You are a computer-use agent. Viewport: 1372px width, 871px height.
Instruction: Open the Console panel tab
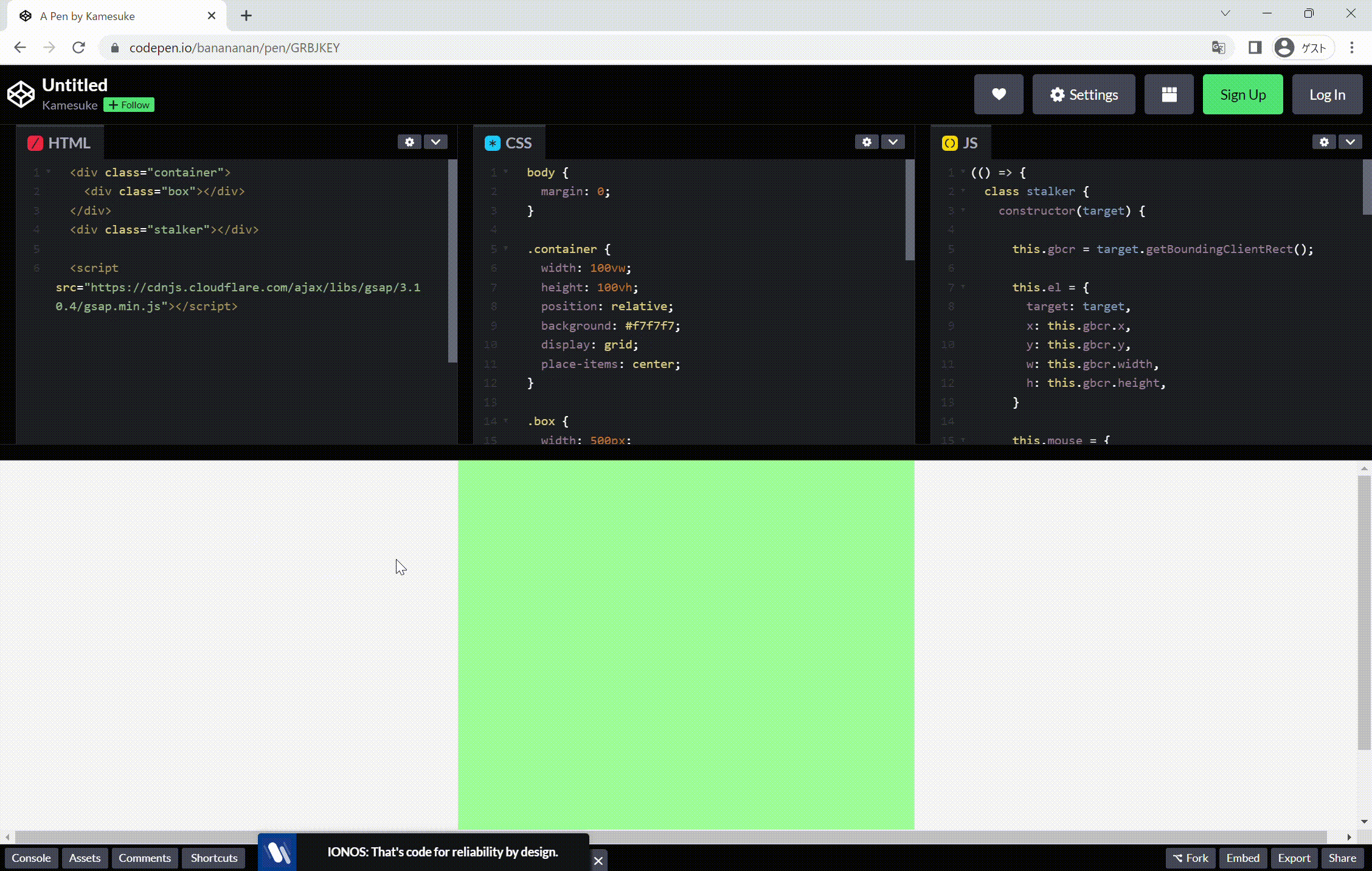(31, 858)
